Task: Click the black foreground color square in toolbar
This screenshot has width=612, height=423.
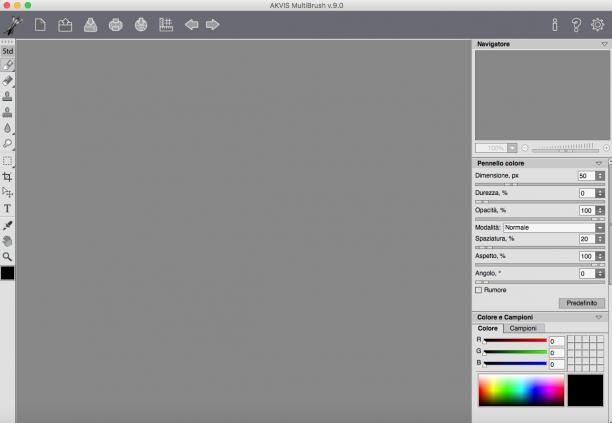Action: tap(7, 273)
